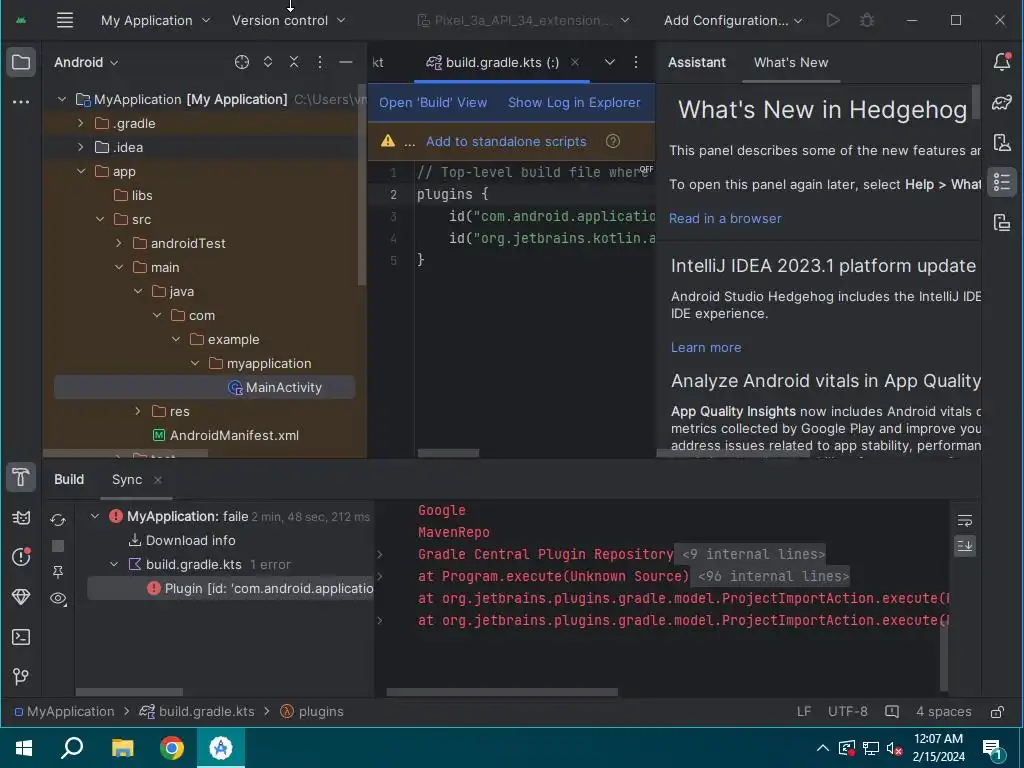Viewport: 1024px width, 768px height.
Task: Open Git version control sidebar icon
Action: point(21,677)
